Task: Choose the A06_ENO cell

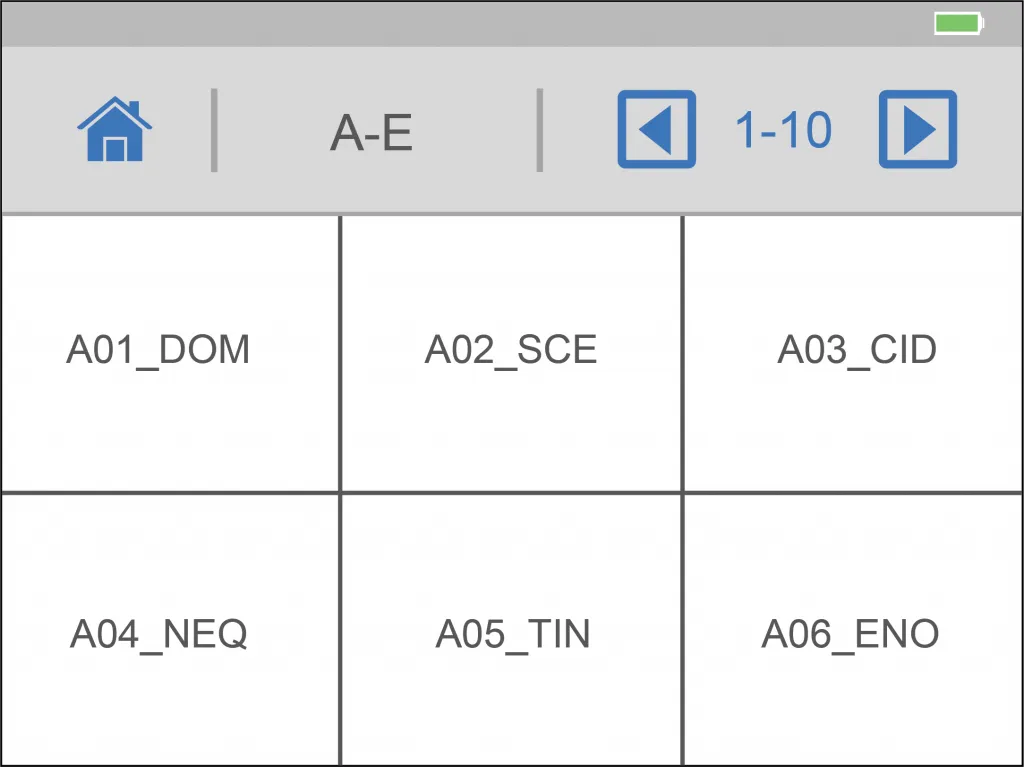Action: click(x=853, y=630)
